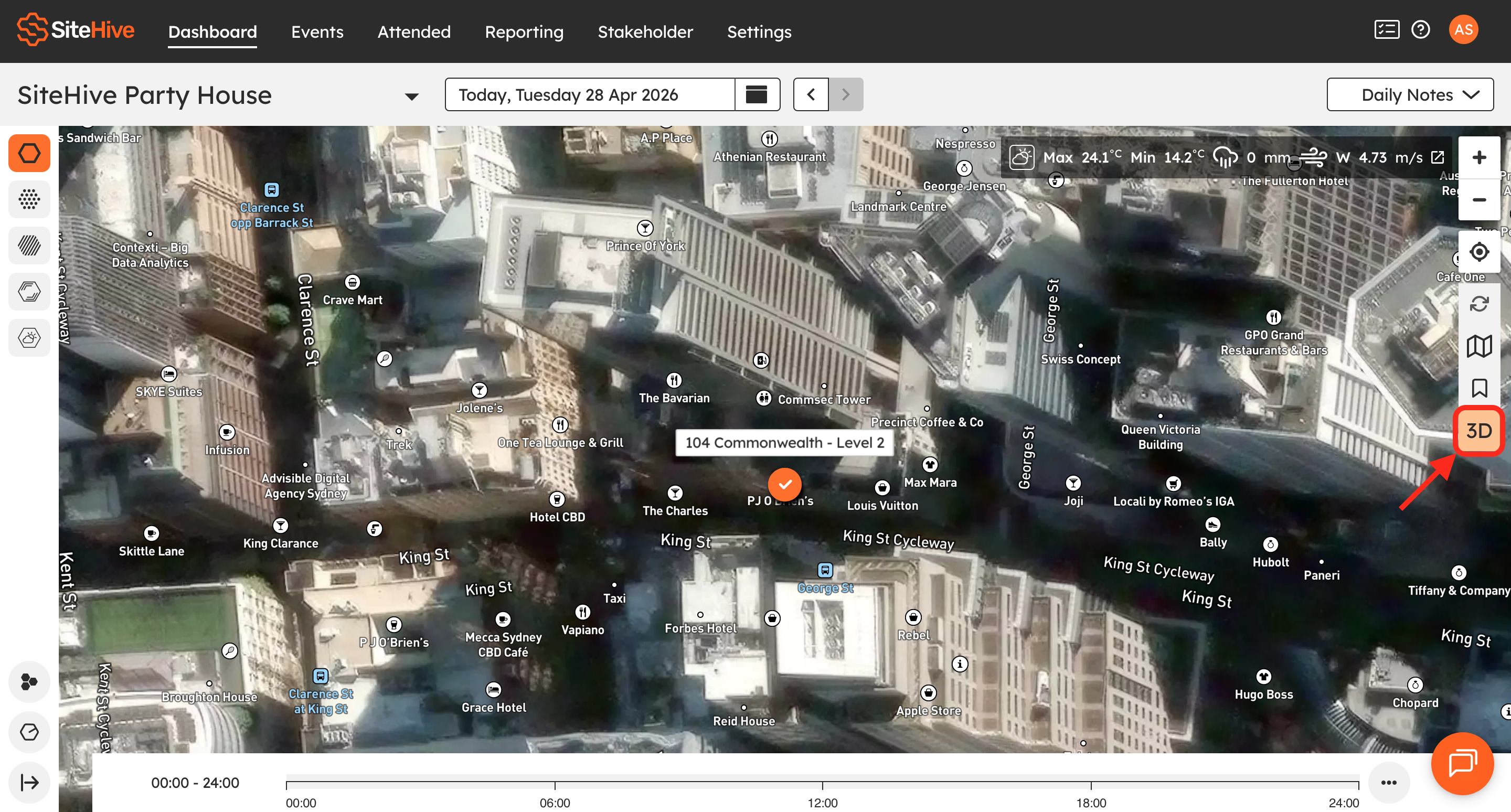Click the 06:00 tick on the timeline
This screenshot has height=812, width=1511.
click(x=555, y=786)
